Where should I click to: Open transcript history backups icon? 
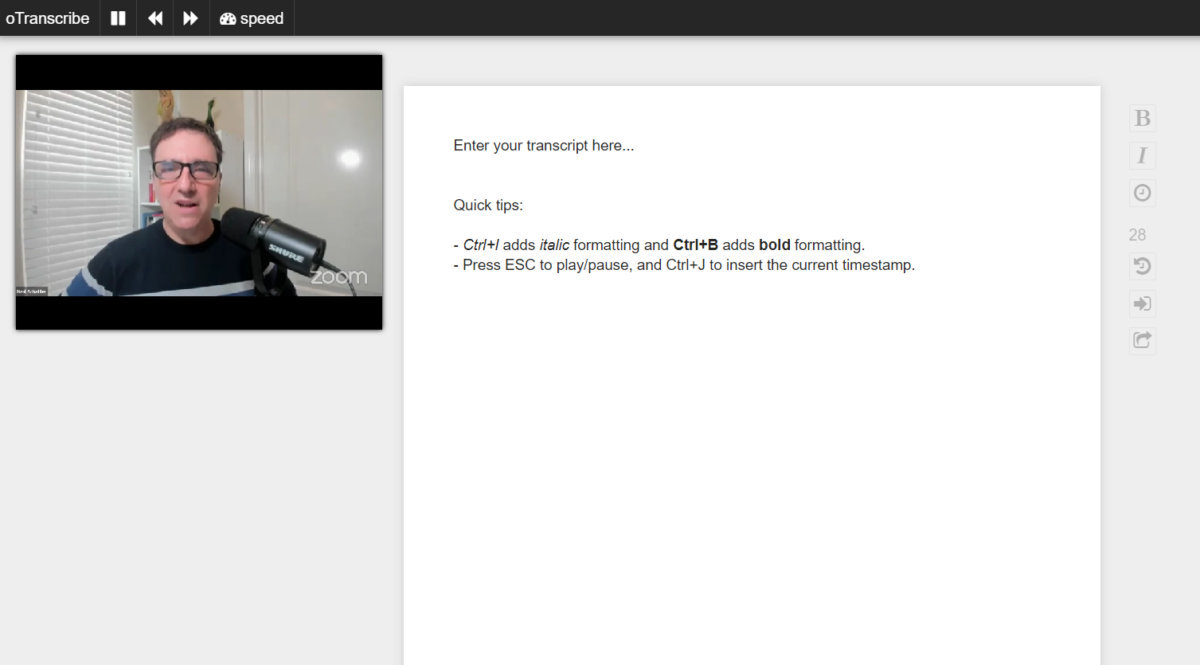coord(1142,266)
